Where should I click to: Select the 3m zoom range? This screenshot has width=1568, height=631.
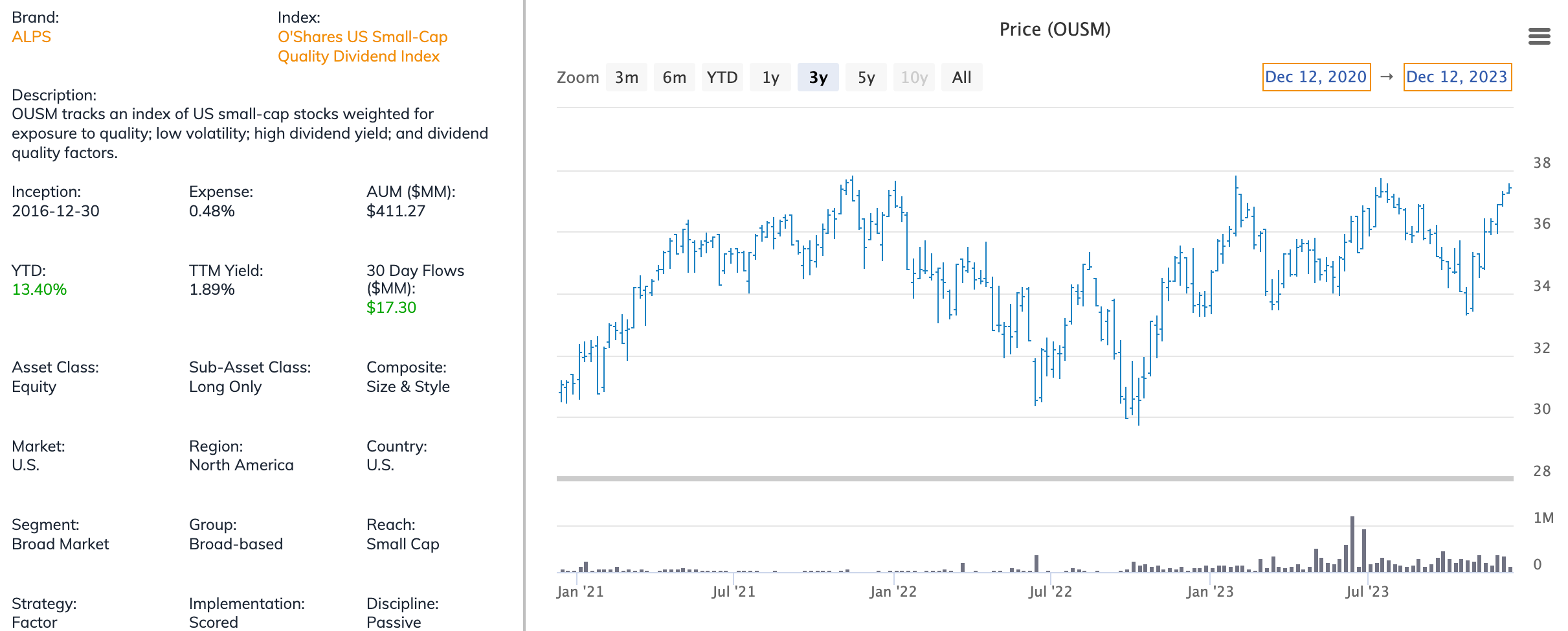coord(627,78)
